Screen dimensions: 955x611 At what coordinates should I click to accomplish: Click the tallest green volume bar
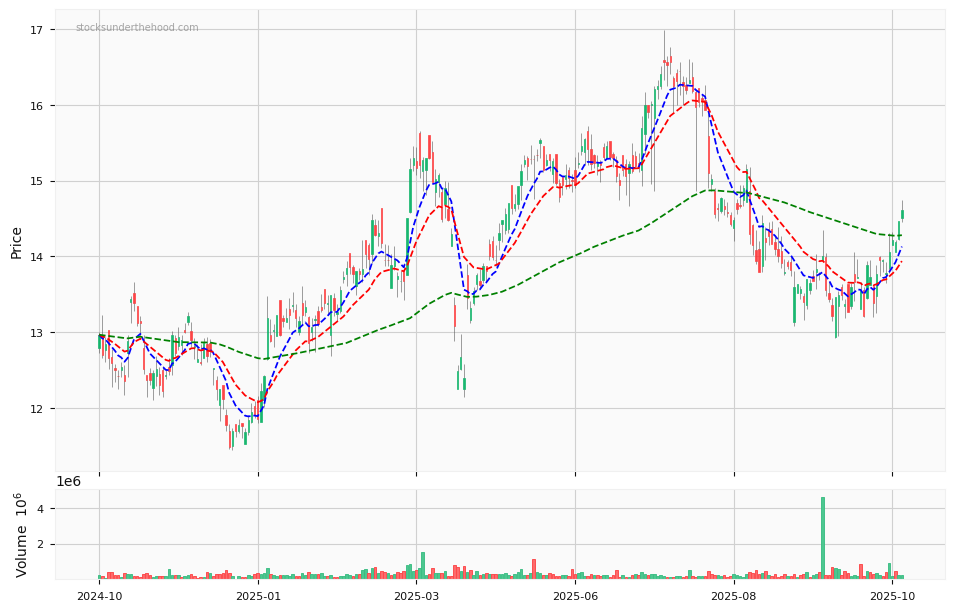[x=823, y=538]
